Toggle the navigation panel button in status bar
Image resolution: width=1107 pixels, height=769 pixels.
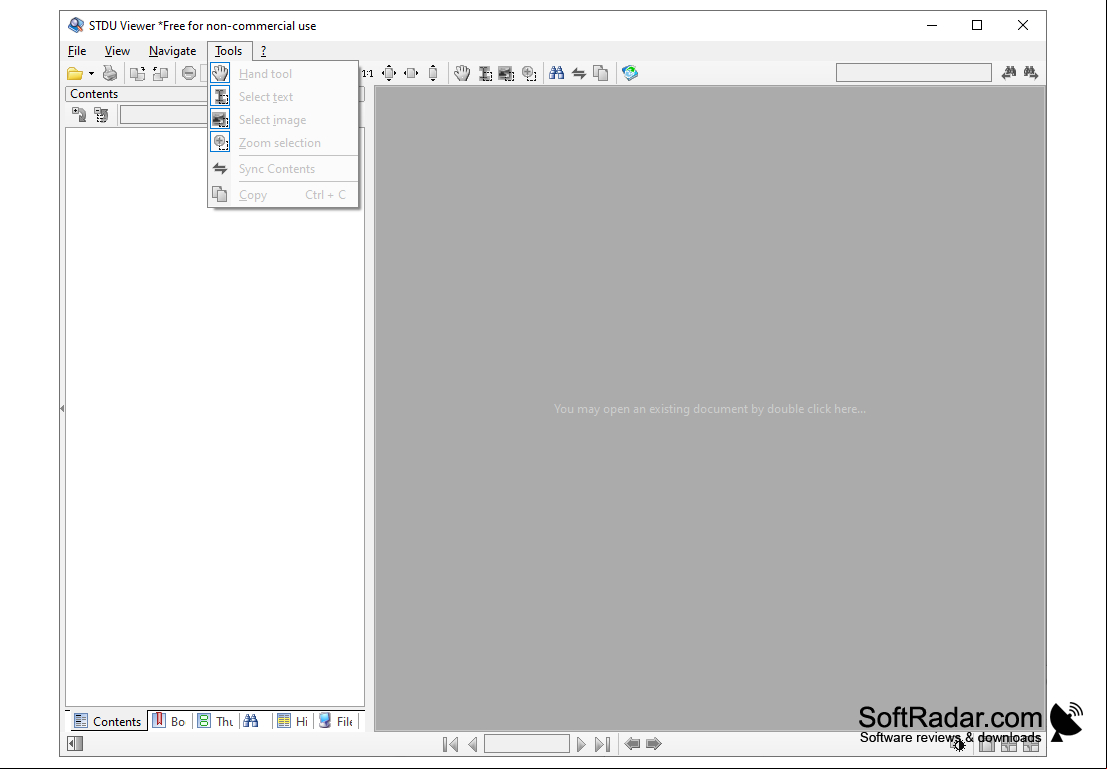coord(75,743)
